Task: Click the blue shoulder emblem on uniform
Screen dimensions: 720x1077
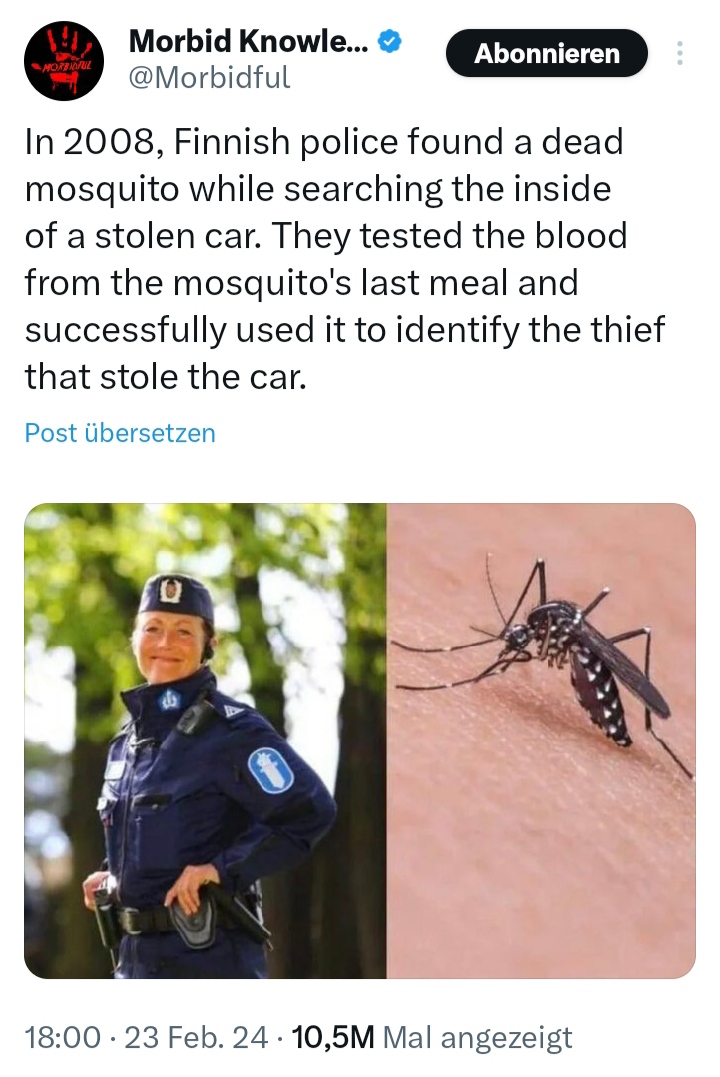Action: pos(271,770)
